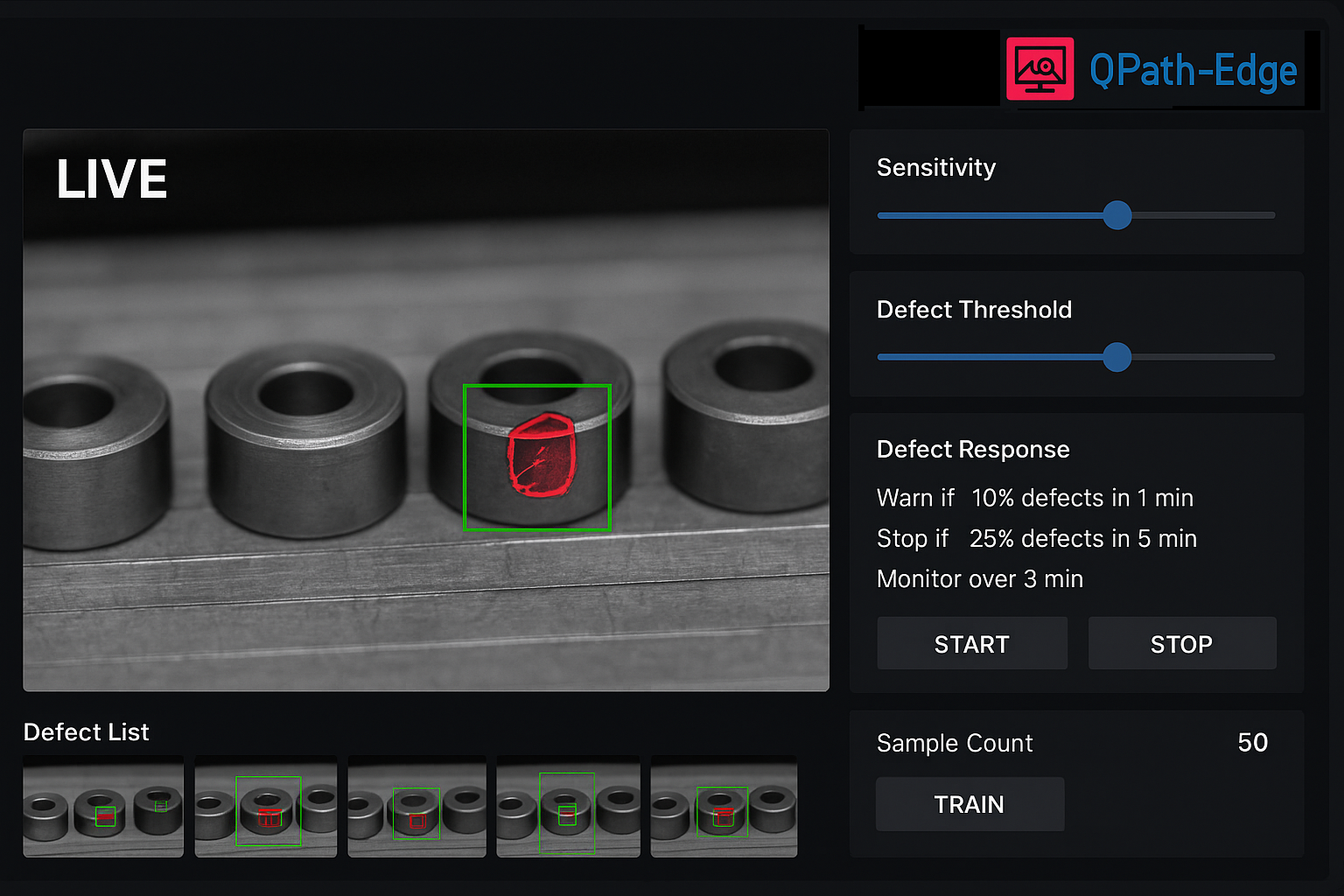1344x896 pixels.
Task: Open the first defect thumbnail in Defect List
Action: pyautogui.click(x=103, y=806)
